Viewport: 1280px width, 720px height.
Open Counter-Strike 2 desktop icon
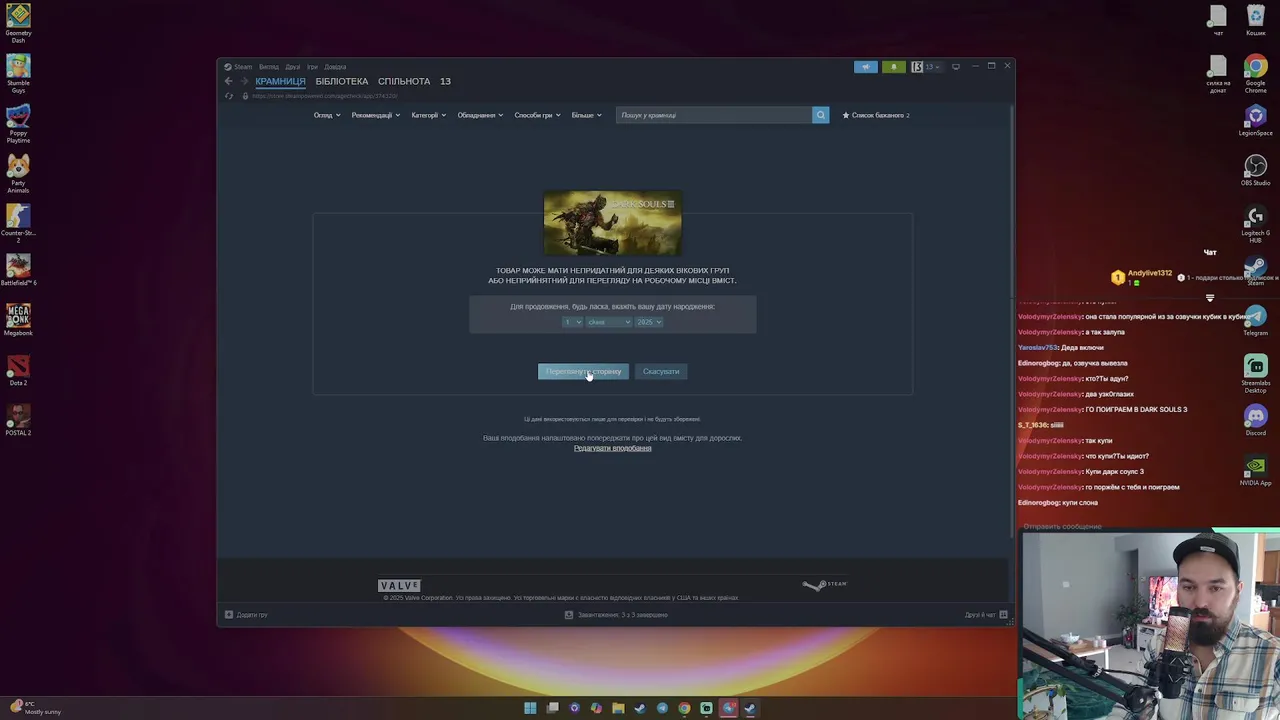pyautogui.click(x=18, y=223)
